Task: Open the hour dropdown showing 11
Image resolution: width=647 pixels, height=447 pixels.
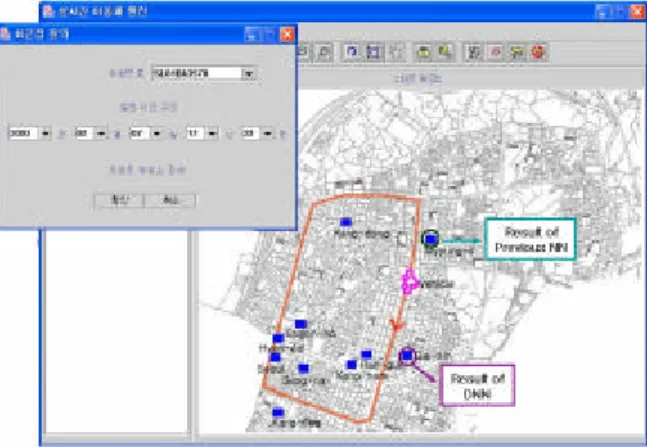Action: coord(202,133)
